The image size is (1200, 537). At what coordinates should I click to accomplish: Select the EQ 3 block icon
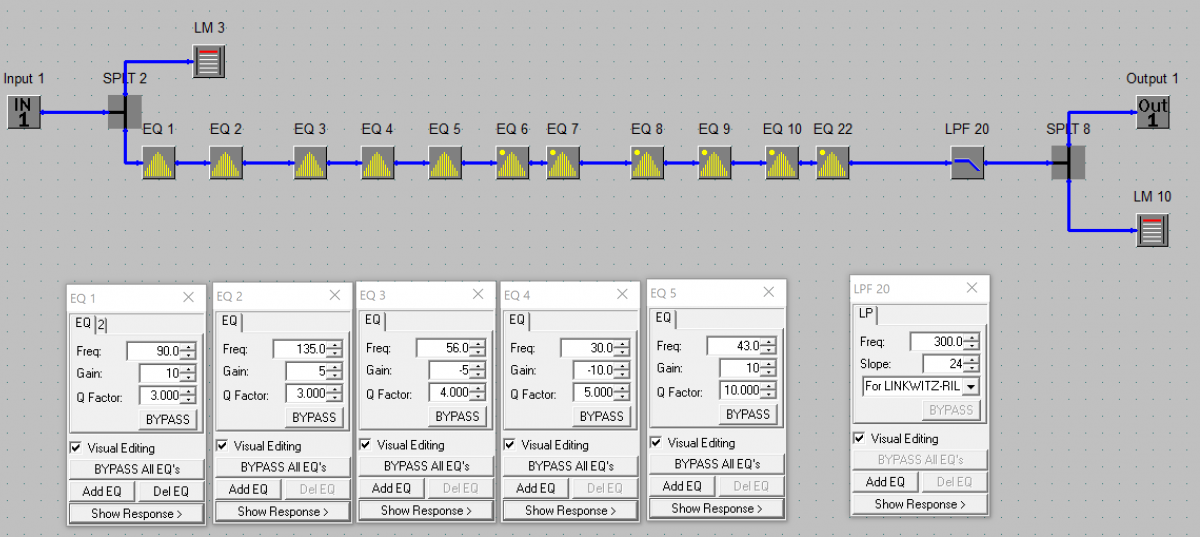click(x=310, y=163)
